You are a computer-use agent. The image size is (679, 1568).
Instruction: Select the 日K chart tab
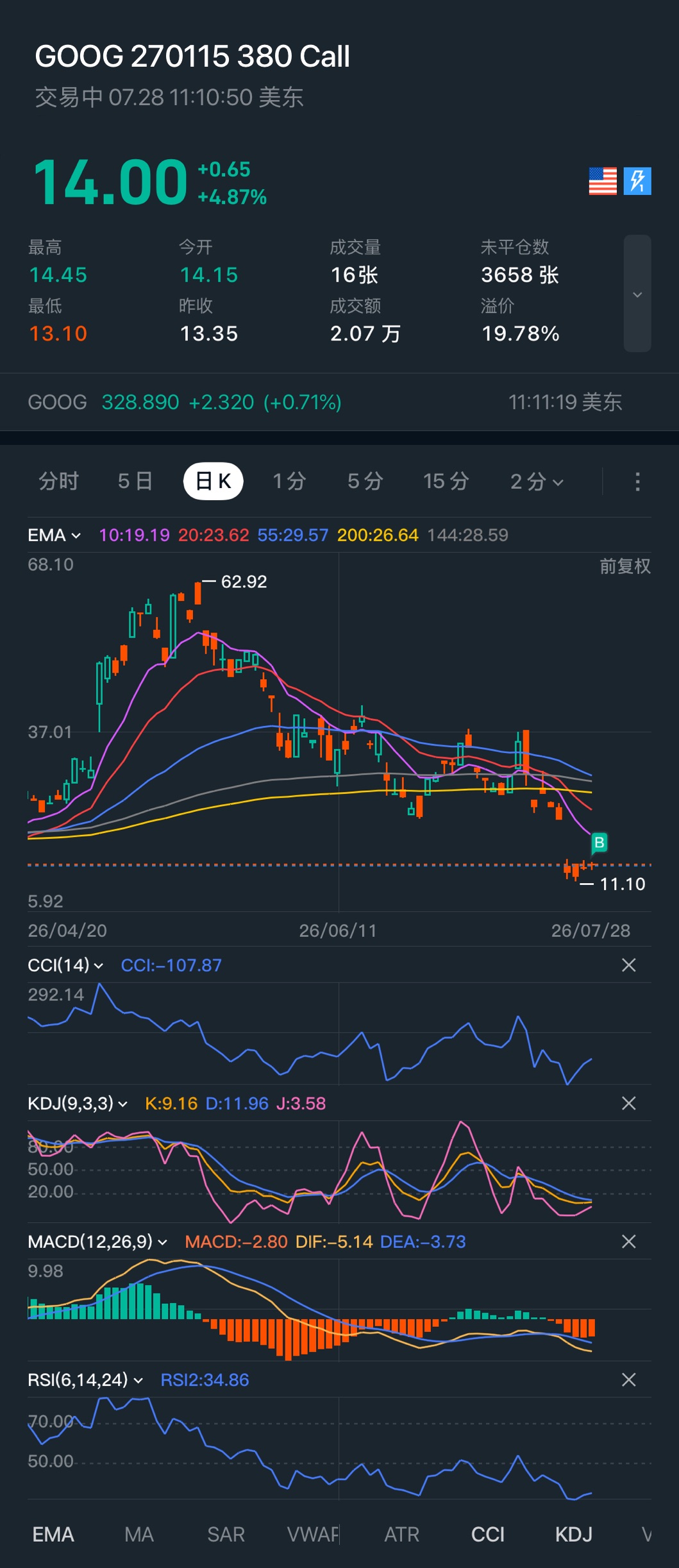click(x=214, y=481)
